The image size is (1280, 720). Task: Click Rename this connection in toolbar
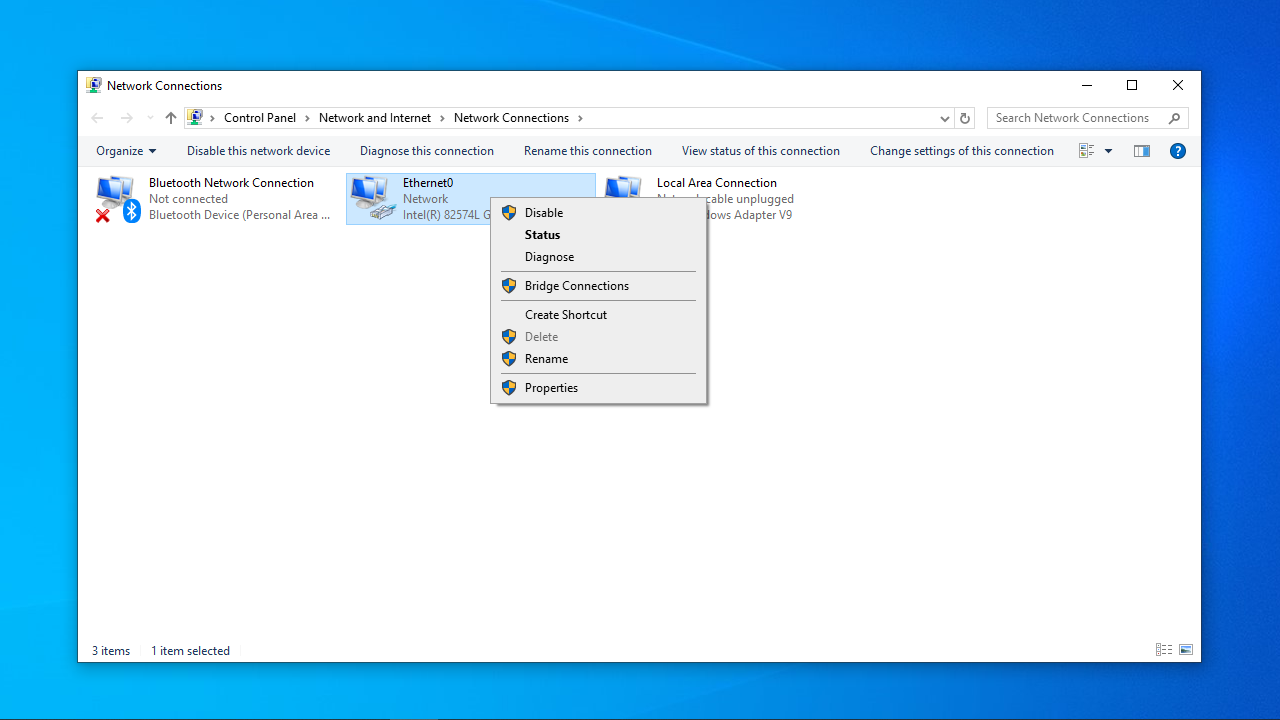[x=588, y=151]
